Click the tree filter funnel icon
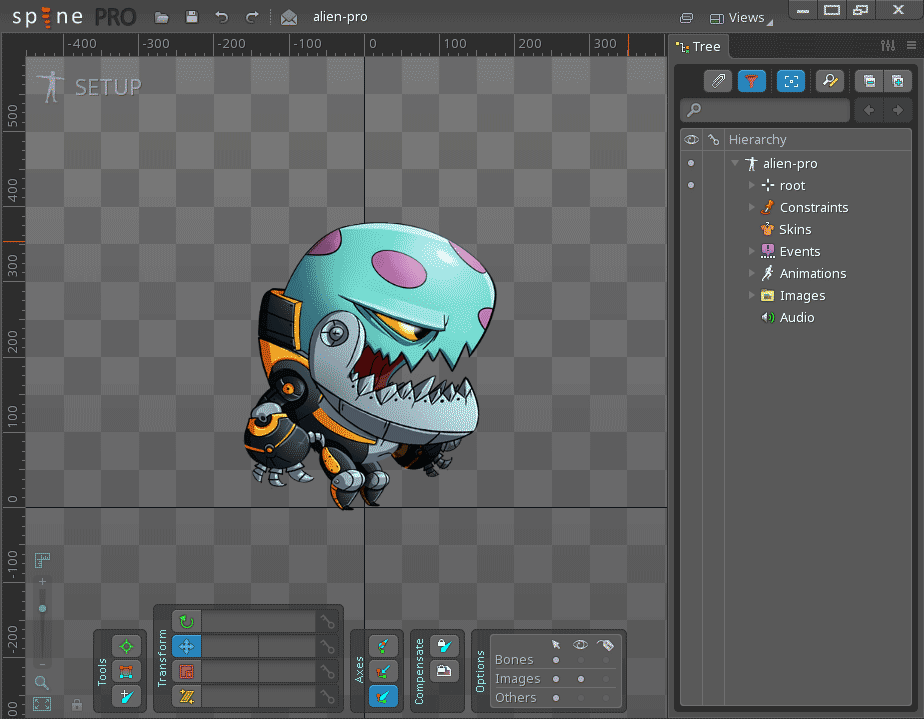Screen dimensions: 924x719 click(751, 82)
